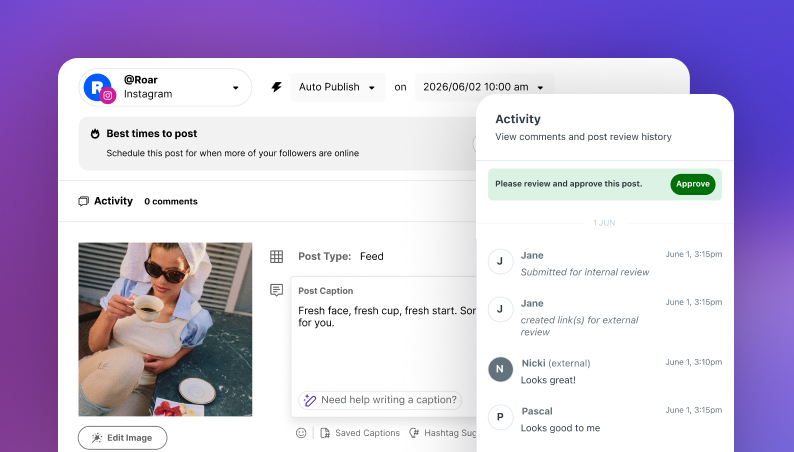
Task: Change the Post Type Feed value
Action: pos(372,257)
